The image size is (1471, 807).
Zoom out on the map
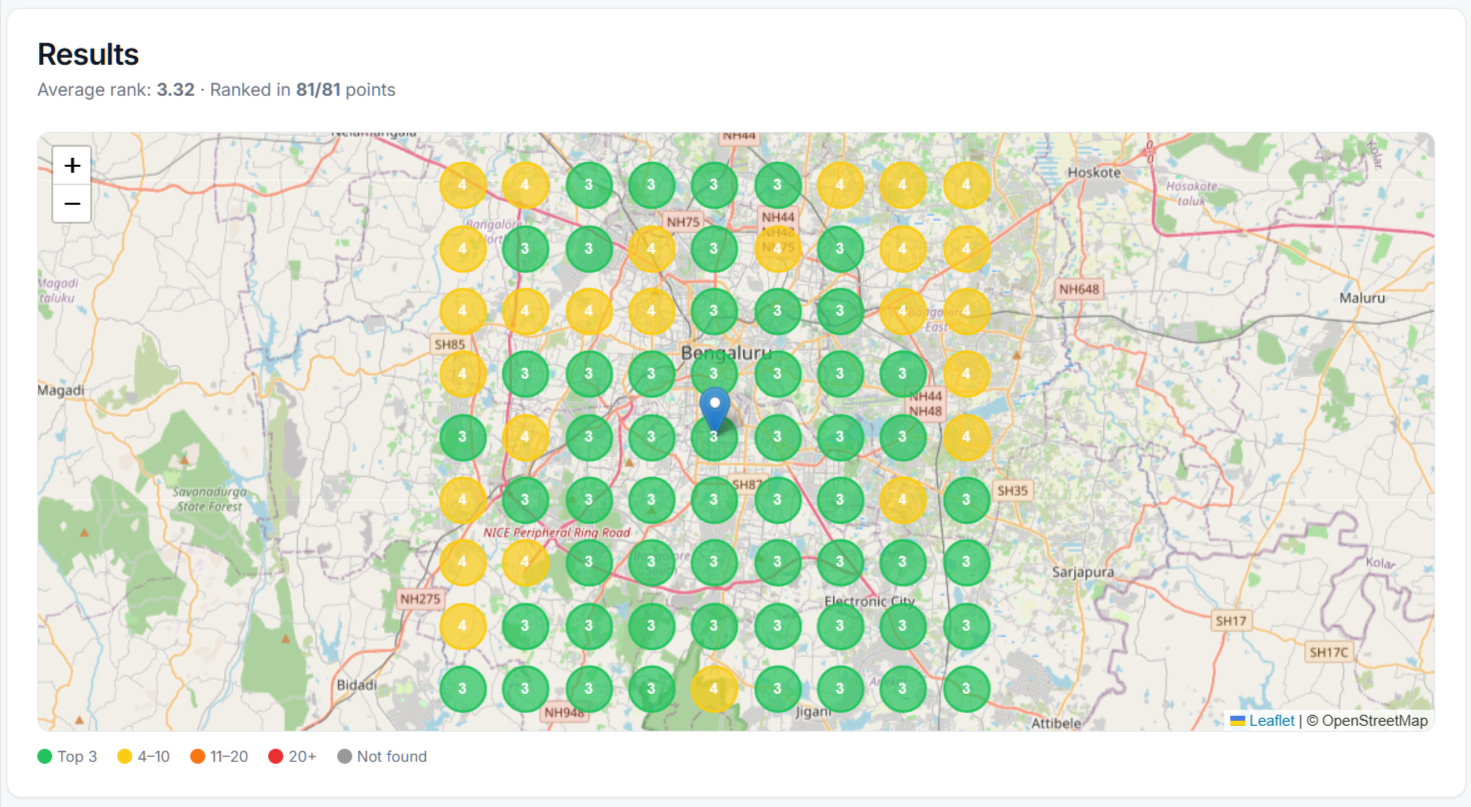[x=72, y=204]
